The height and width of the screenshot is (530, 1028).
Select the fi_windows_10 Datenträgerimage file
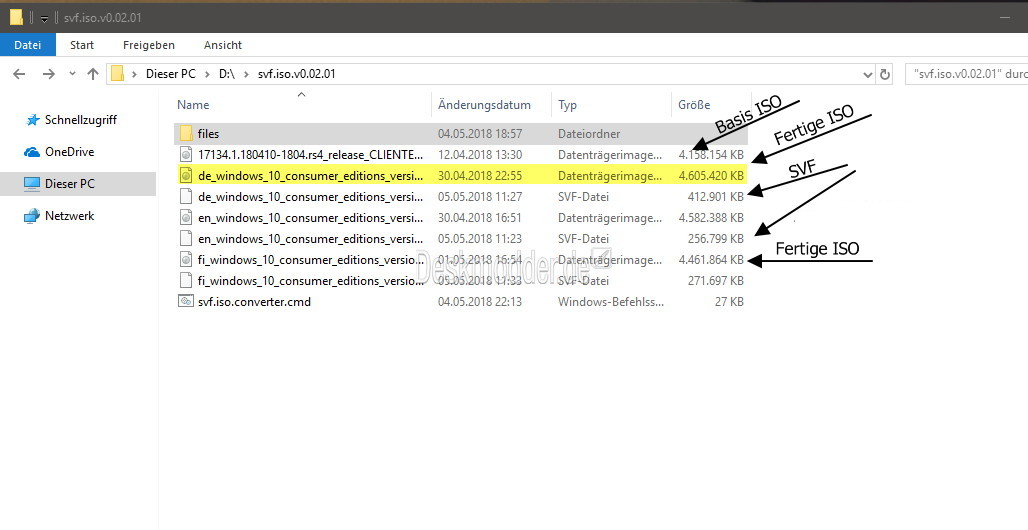click(461, 260)
